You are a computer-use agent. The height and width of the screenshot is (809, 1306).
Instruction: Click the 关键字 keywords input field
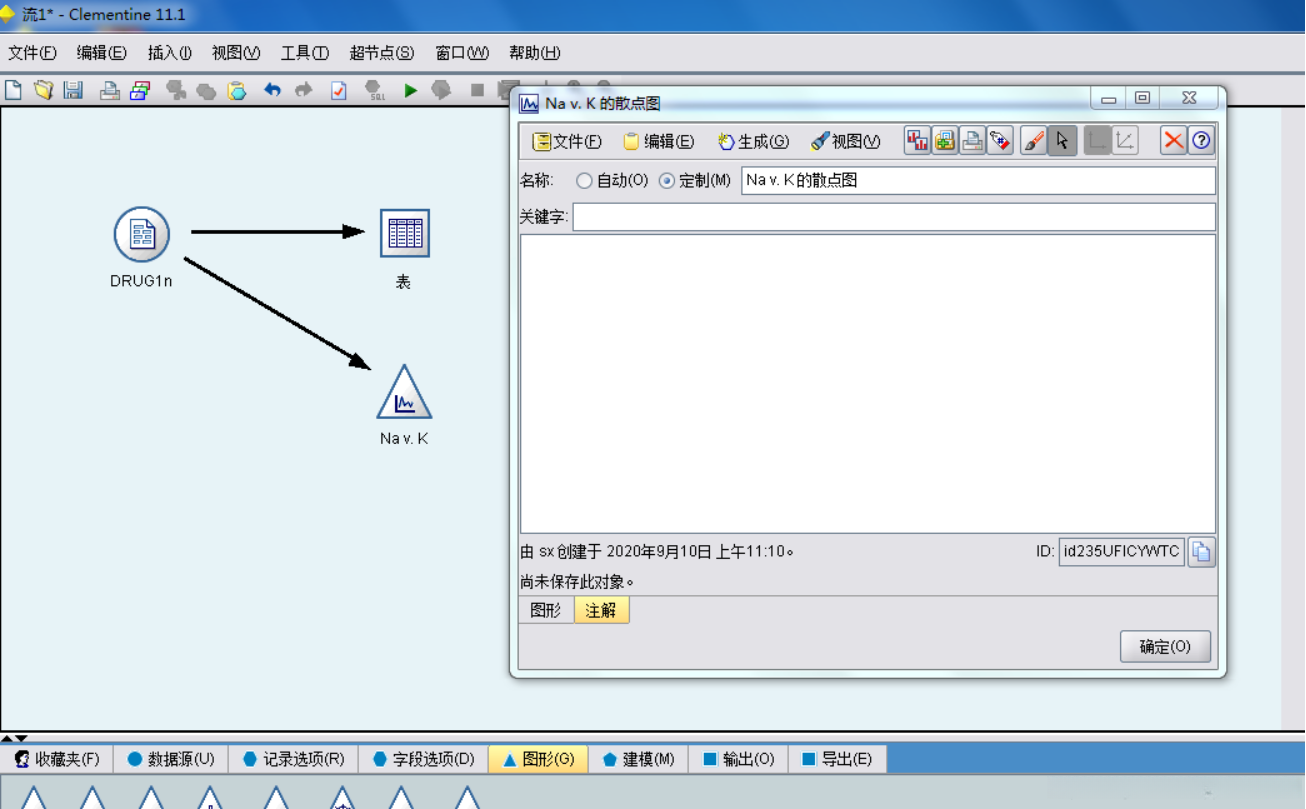[x=894, y=217]
